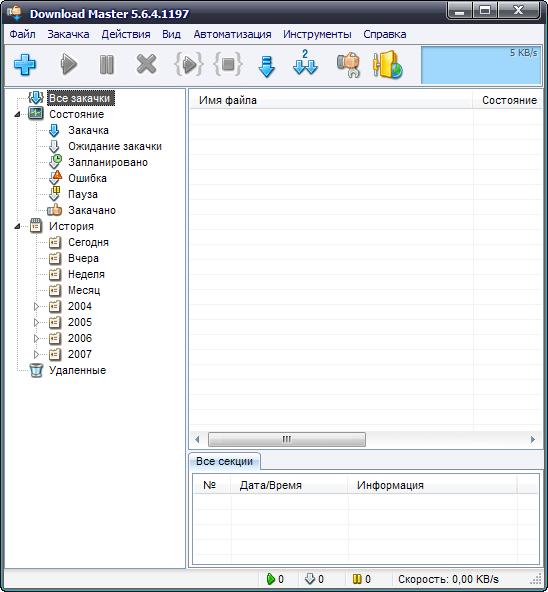The height and width of the screenshot is (592, 548).
Task: Click the blue plus Add download icon
Action: [x=25, y=65]
